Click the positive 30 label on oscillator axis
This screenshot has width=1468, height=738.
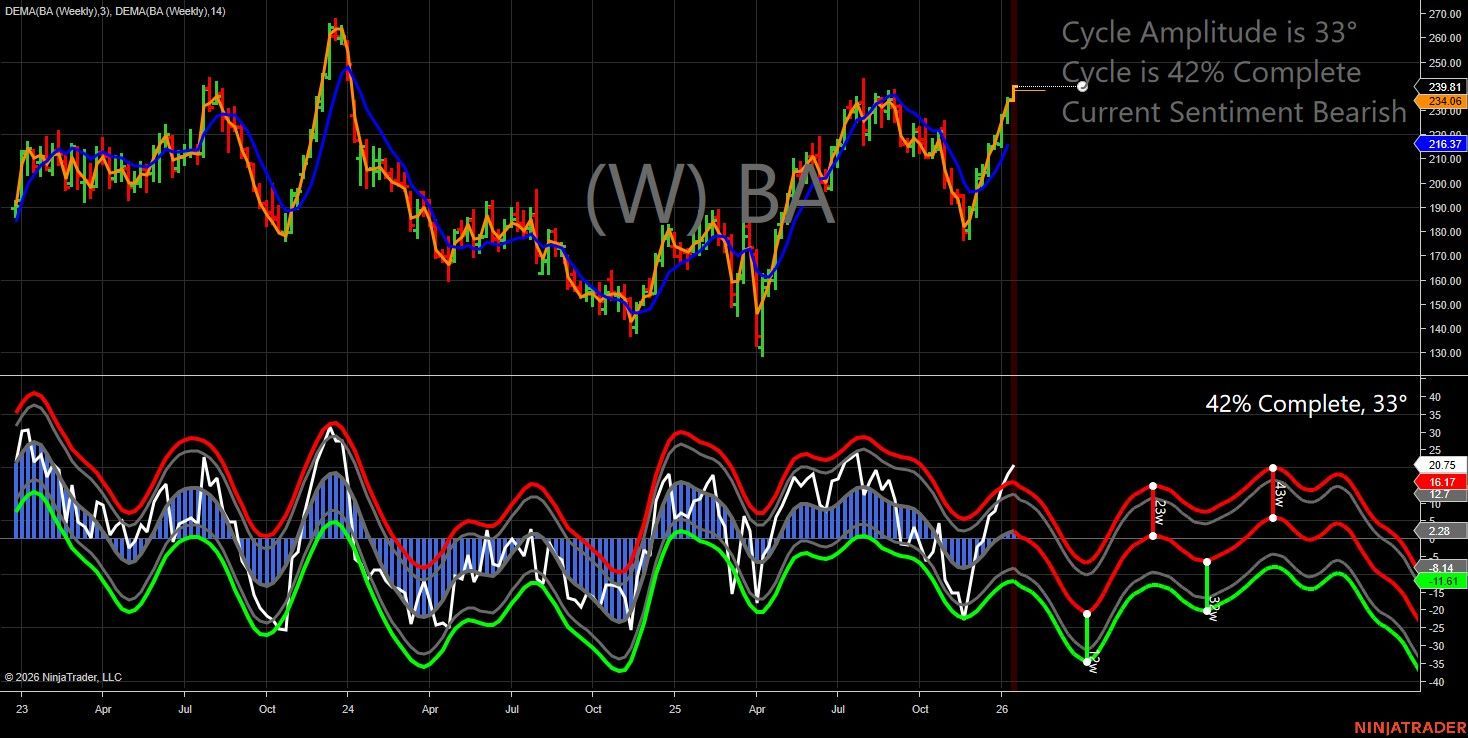[x=1434, y=433]
